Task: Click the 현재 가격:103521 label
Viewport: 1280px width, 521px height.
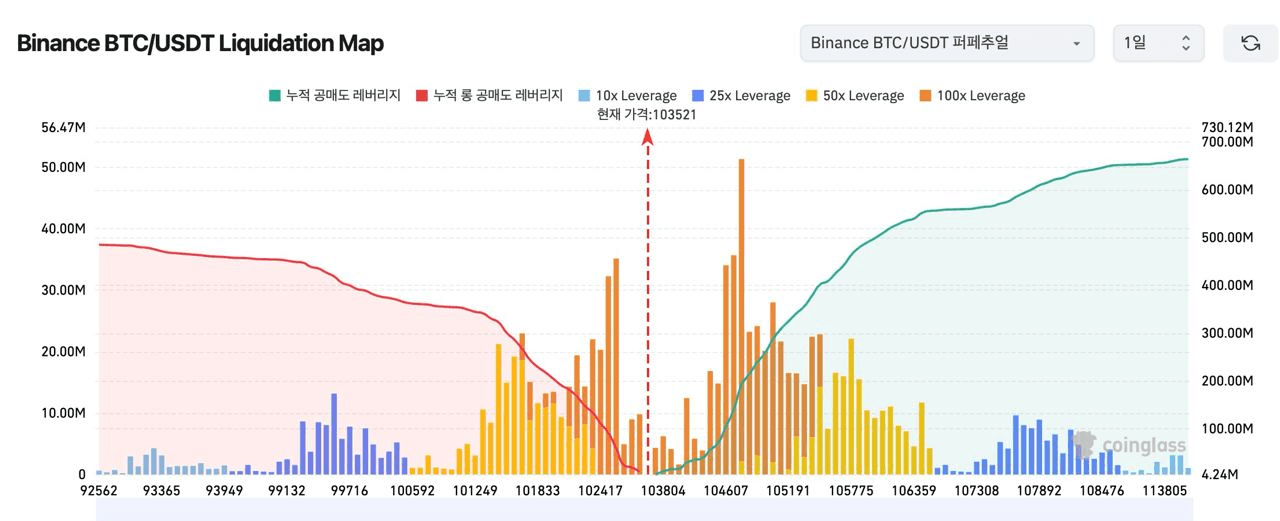Action: click(x=646, y=114)
